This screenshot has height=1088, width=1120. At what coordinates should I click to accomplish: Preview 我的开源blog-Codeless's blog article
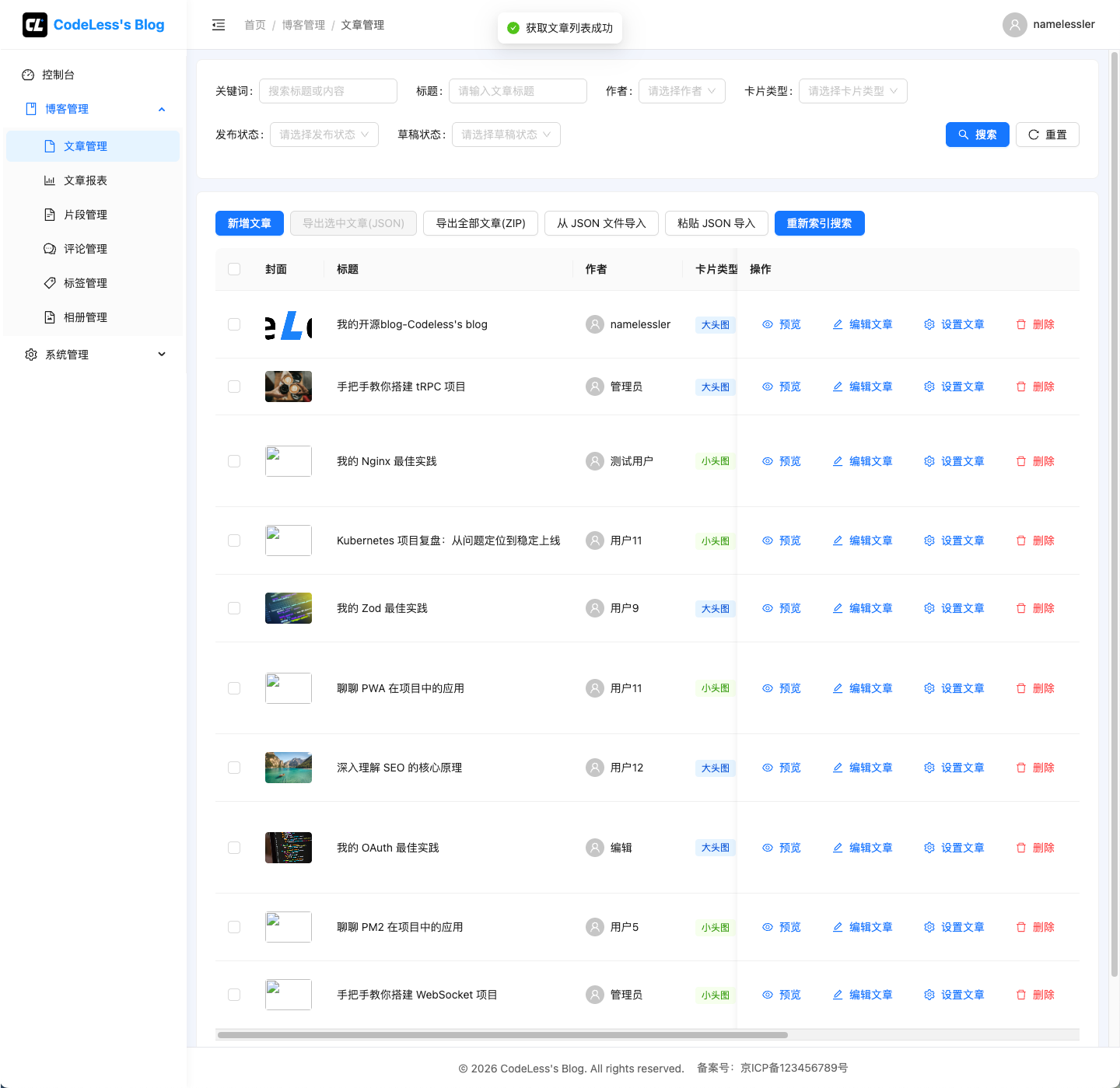(x=782, y=324)
